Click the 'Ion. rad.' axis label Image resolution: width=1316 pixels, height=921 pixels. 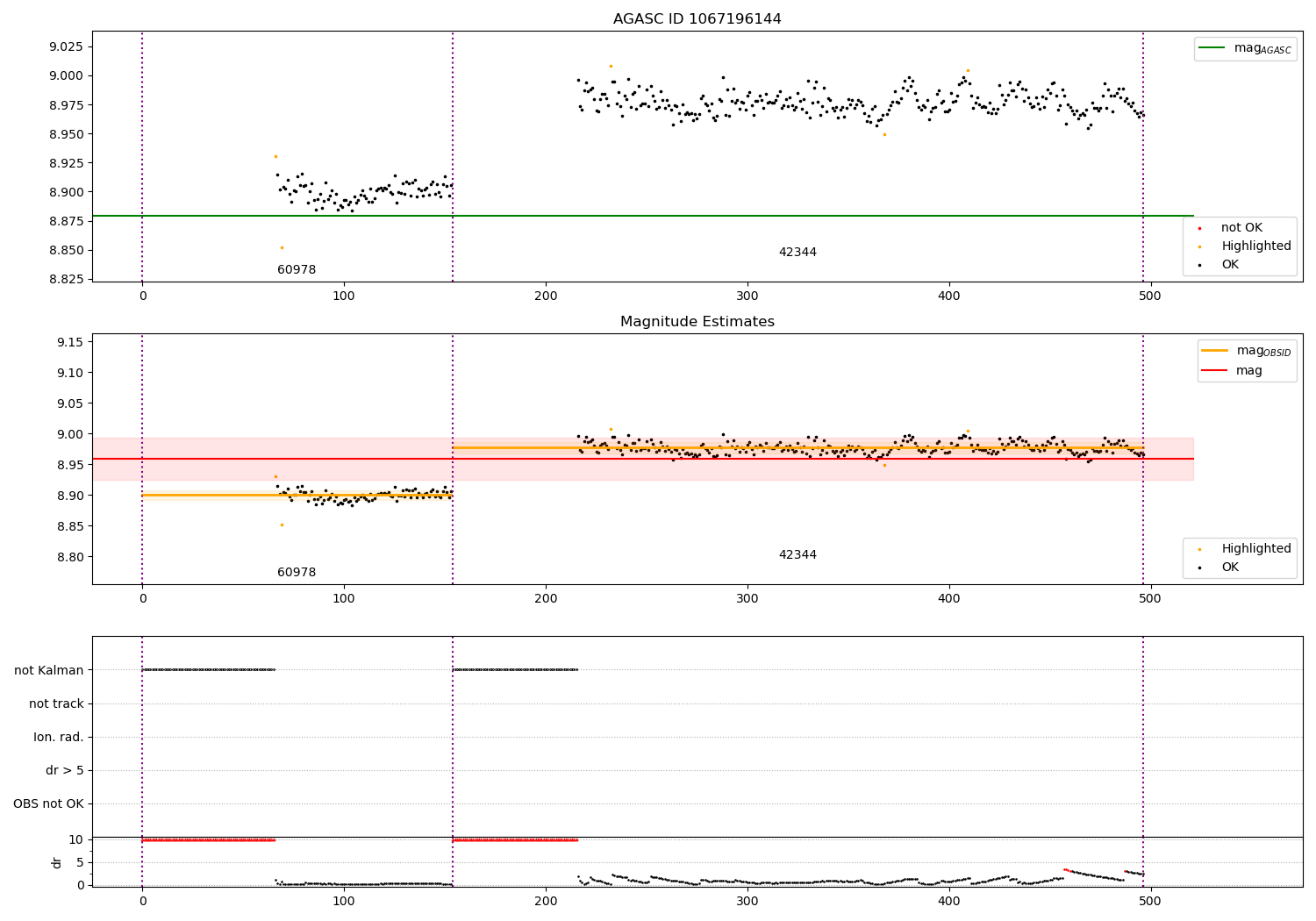coord(59,737)
